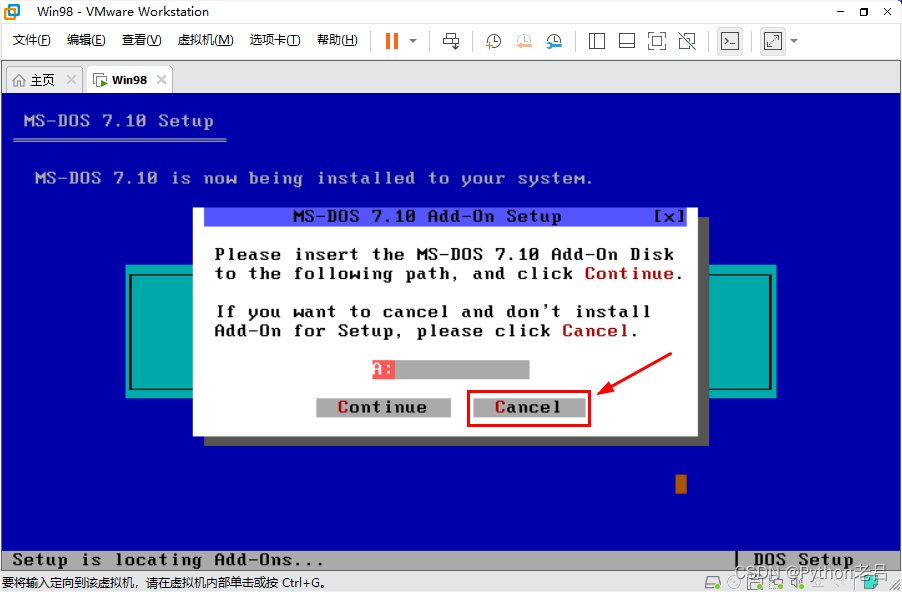Open the 帮助(H) menu
Viewport: 902px width, 592px height.
click(x=337, y=40)
